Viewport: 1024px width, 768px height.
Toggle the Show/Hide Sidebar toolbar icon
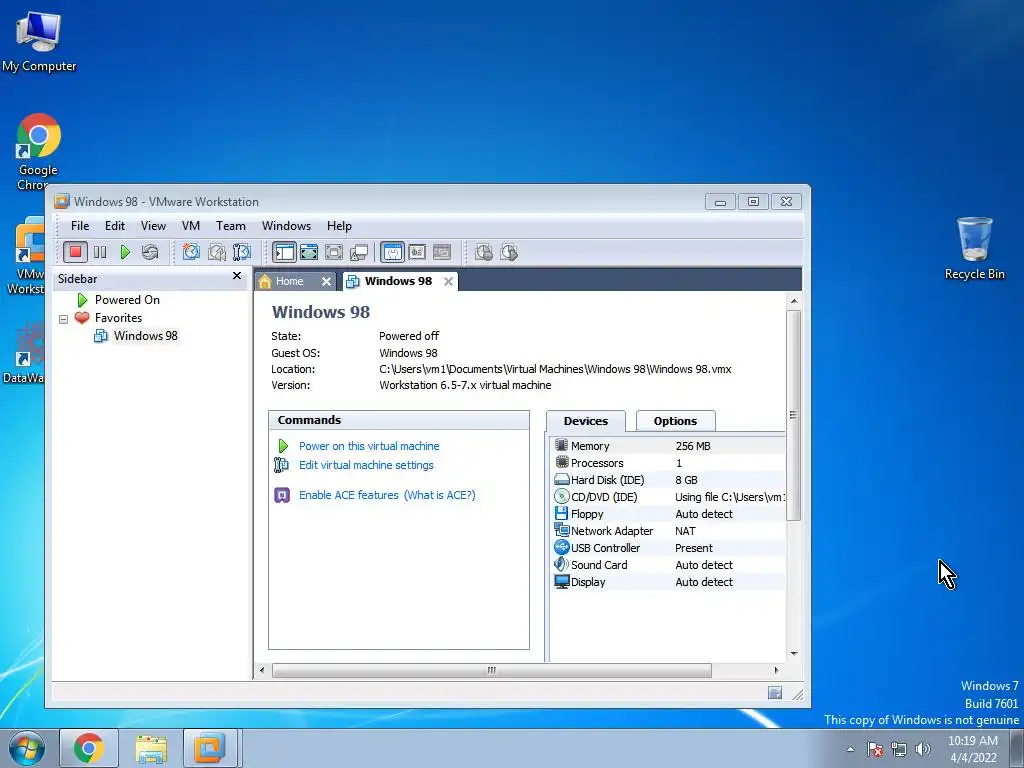[x=284, y=252]
